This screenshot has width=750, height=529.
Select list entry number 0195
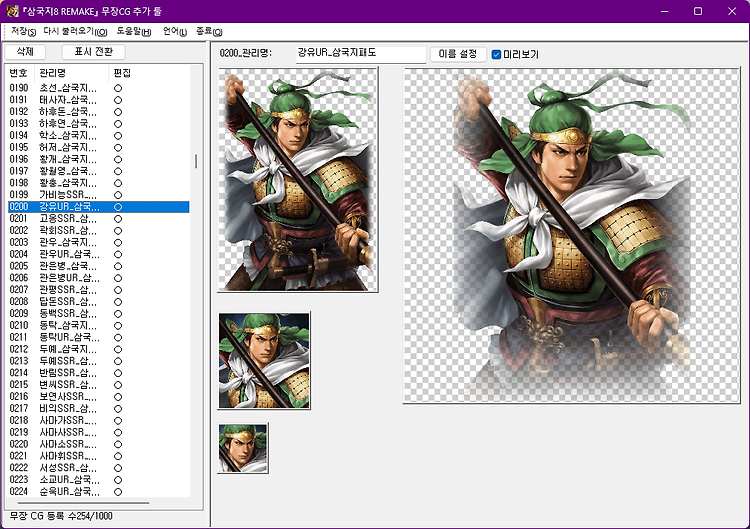(99, 147)
